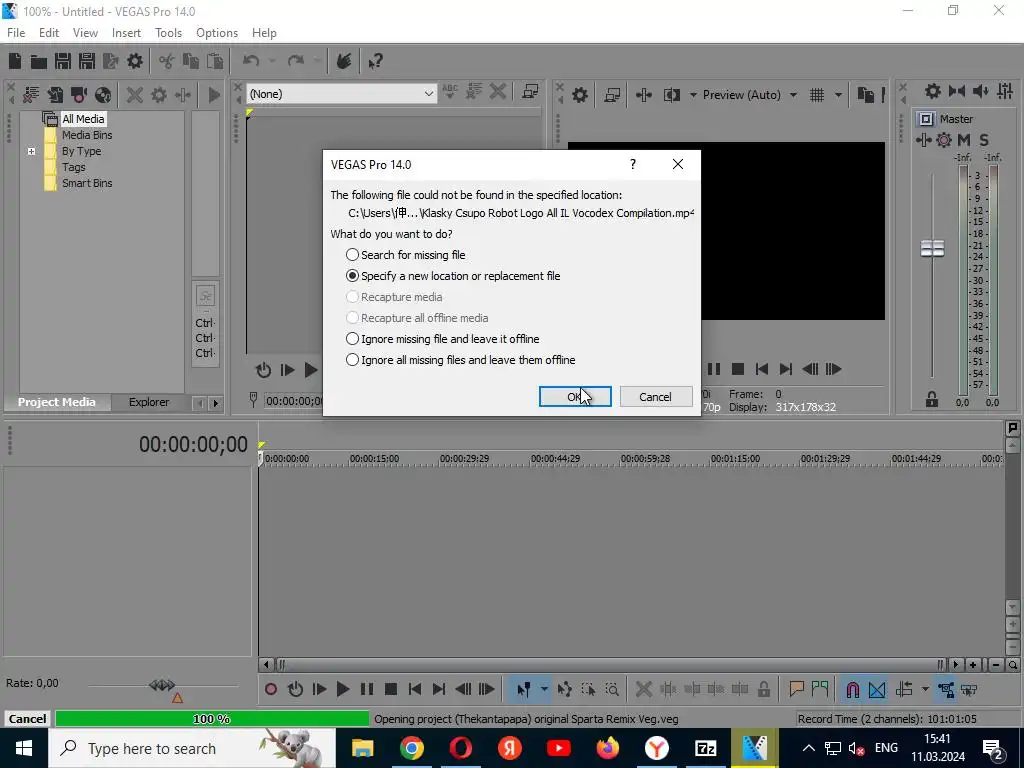
Task: Open the dropdown arrow before Preview (Auto)
Action: (x=693, y=95)
